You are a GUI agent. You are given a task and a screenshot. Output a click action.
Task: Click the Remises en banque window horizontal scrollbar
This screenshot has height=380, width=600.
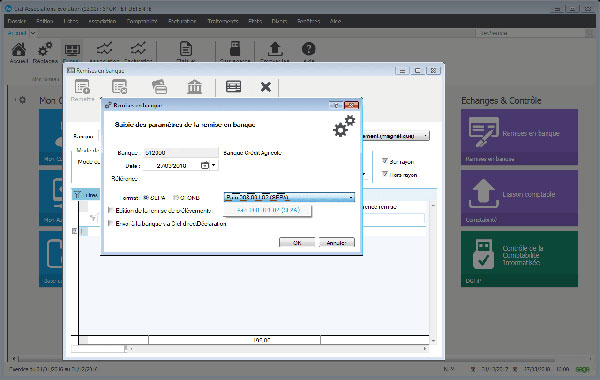click(278, 349)
